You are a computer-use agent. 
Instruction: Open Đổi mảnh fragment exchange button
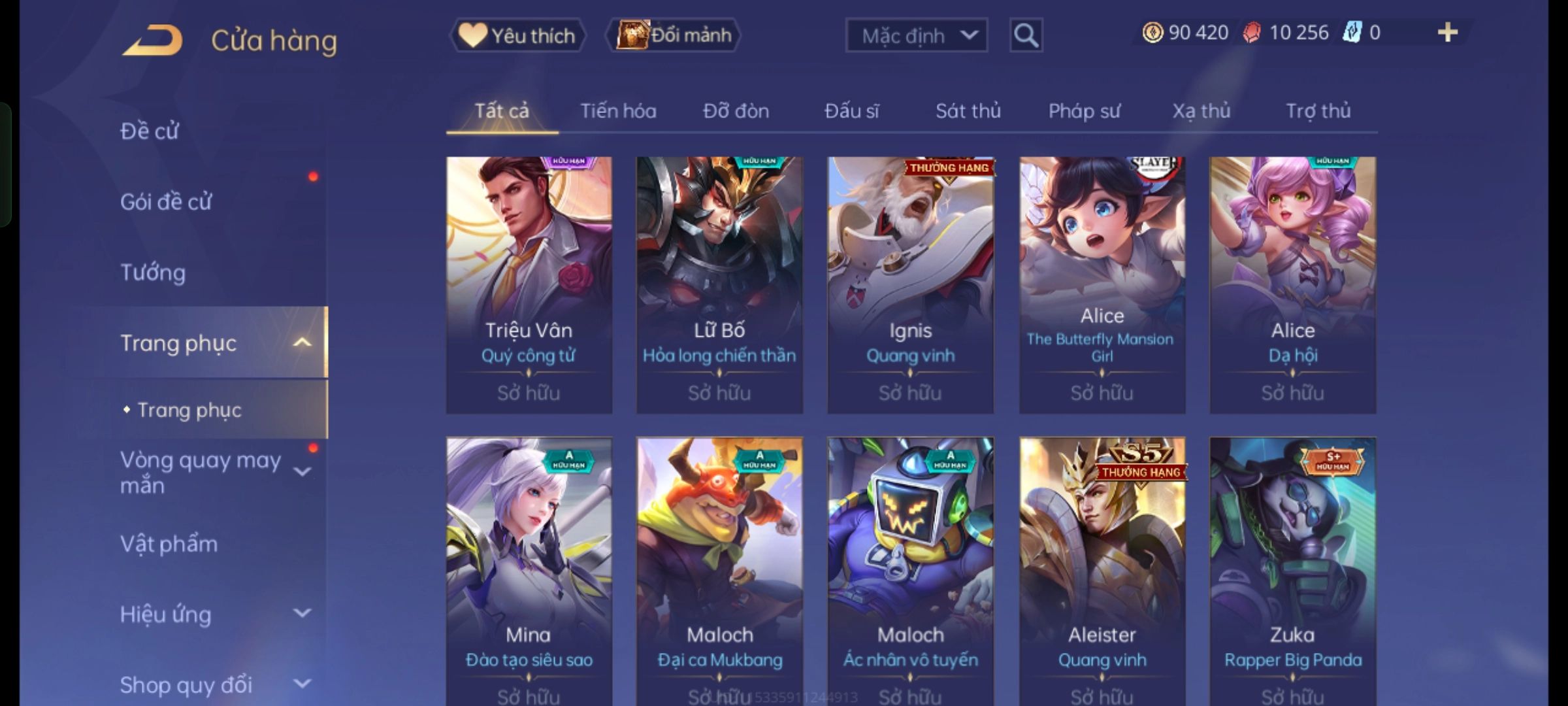674,35
